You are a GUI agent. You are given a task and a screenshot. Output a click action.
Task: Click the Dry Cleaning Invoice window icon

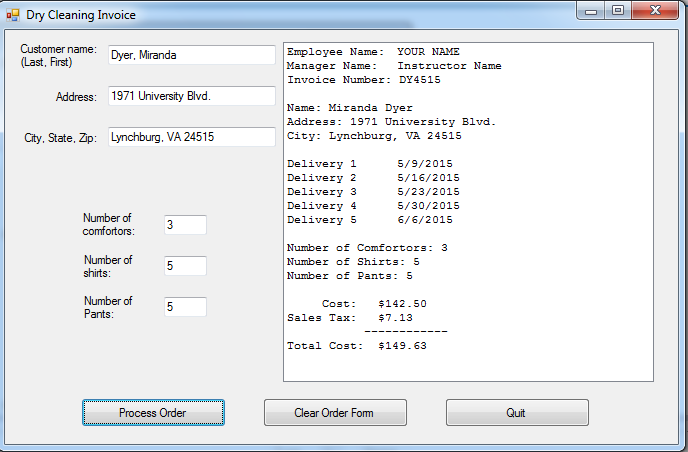[13, 15]
